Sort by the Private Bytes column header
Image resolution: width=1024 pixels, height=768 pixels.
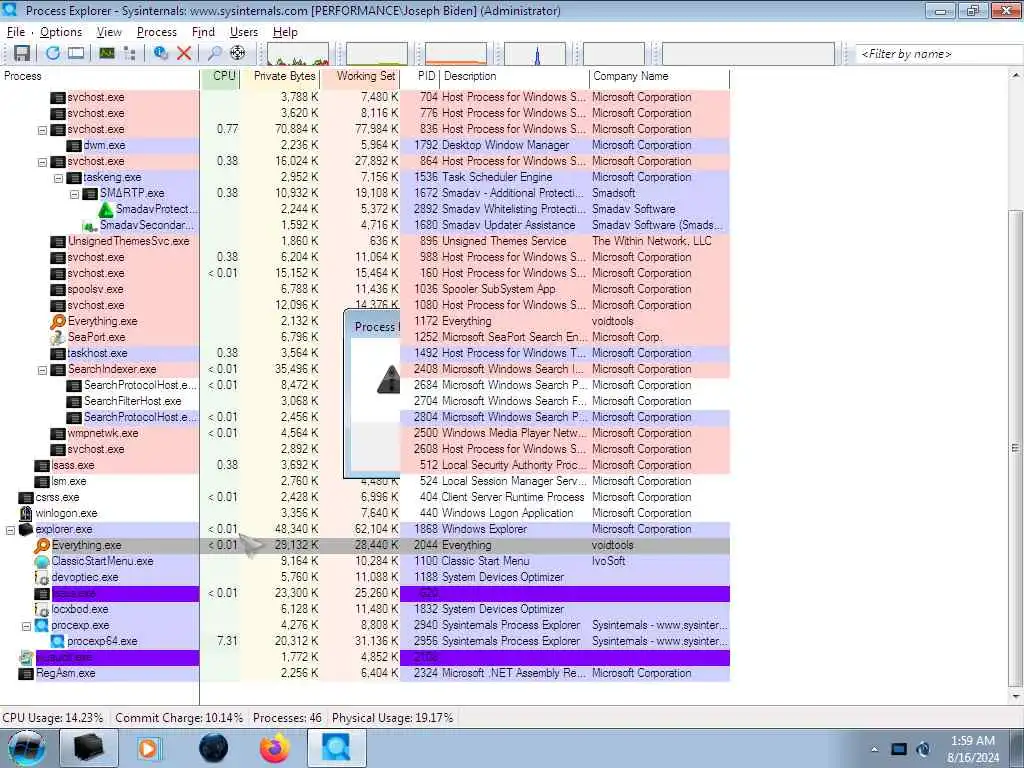[280, 76]
